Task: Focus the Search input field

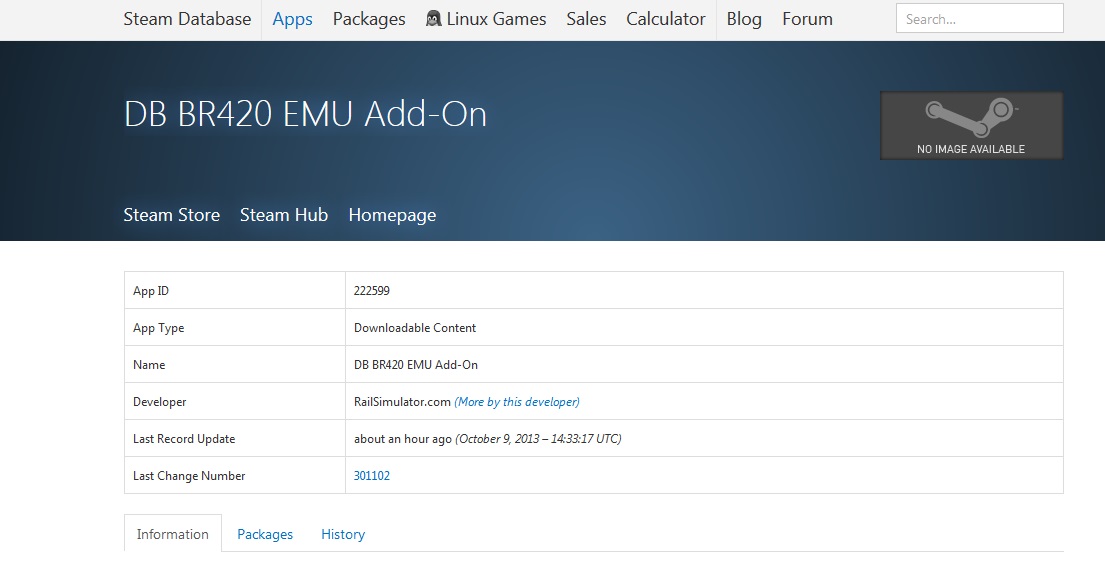Action: (x=979, y=19)
